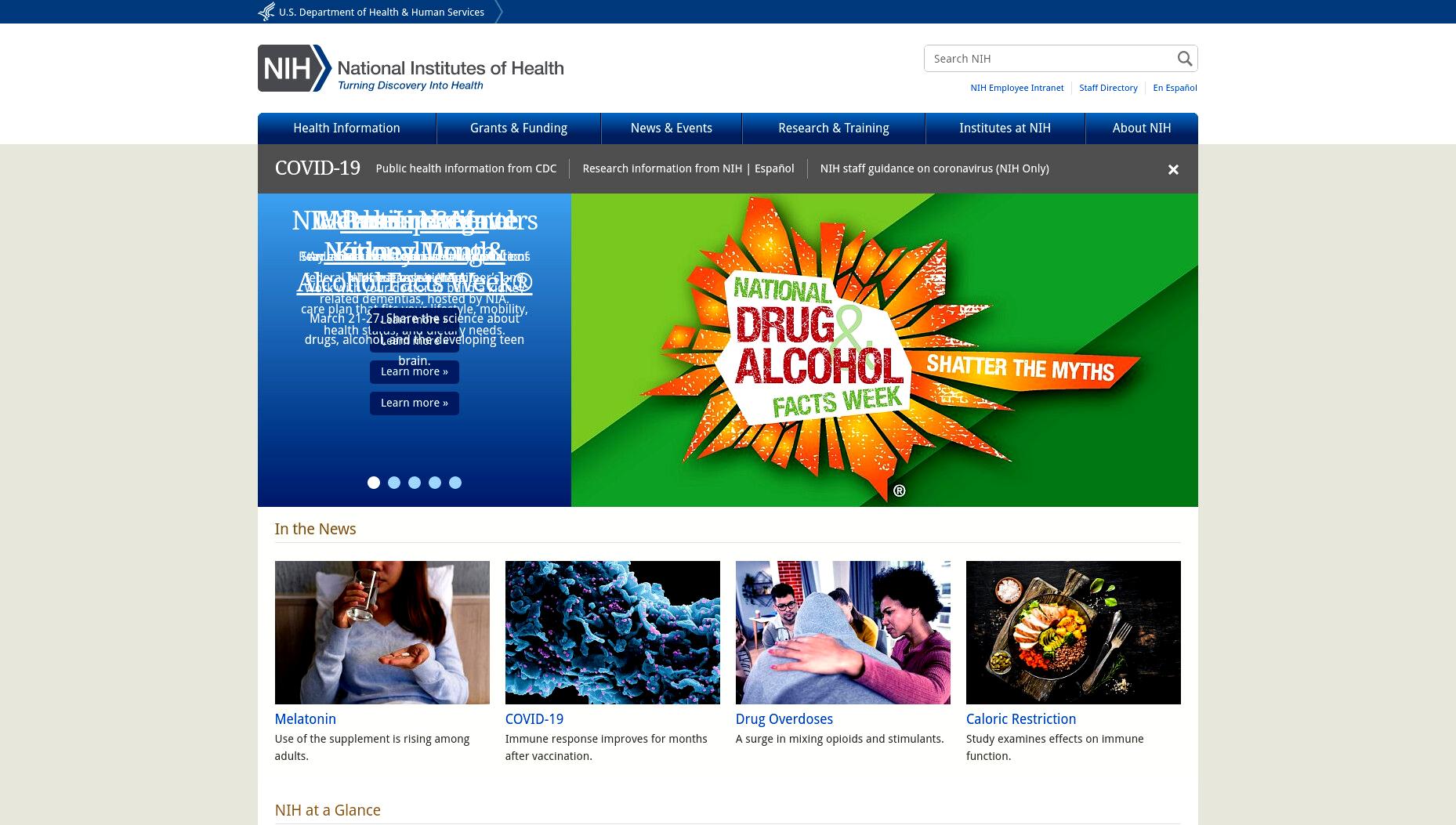Select the third carousel slide dot
Screen dimensions: 1456x825
coord(415,483)
